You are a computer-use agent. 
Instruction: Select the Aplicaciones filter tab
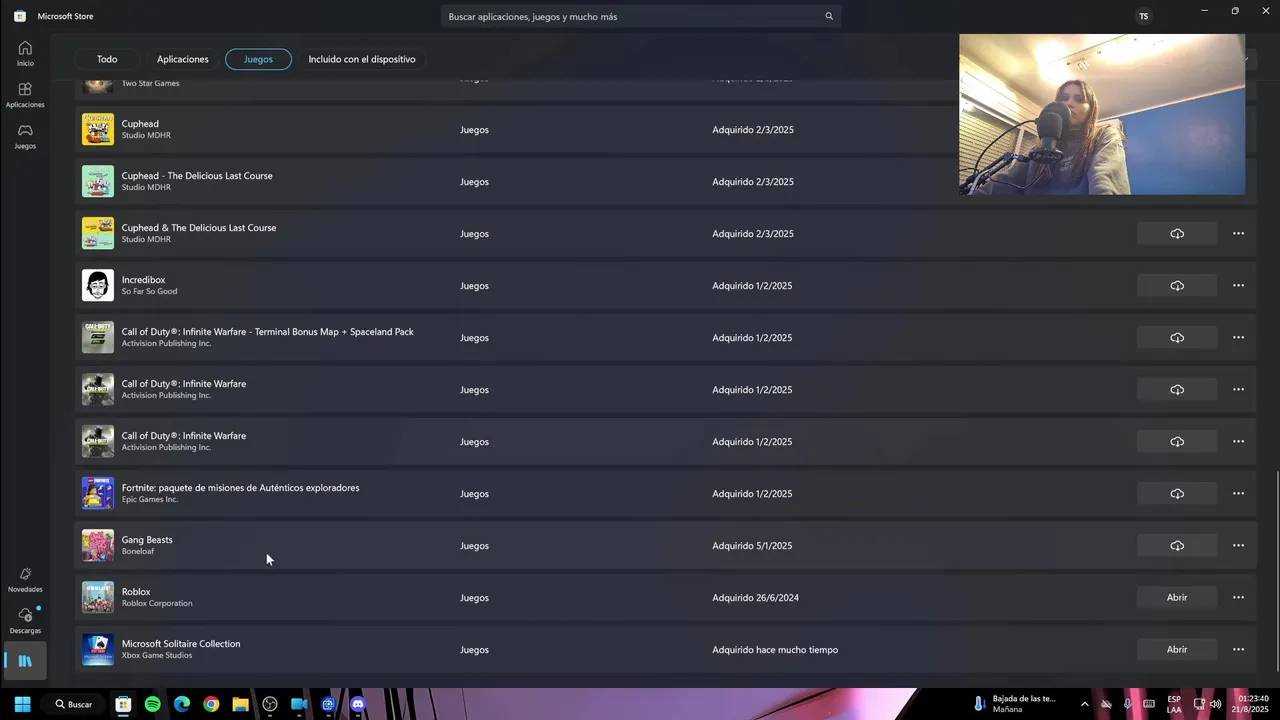point(183,59)
